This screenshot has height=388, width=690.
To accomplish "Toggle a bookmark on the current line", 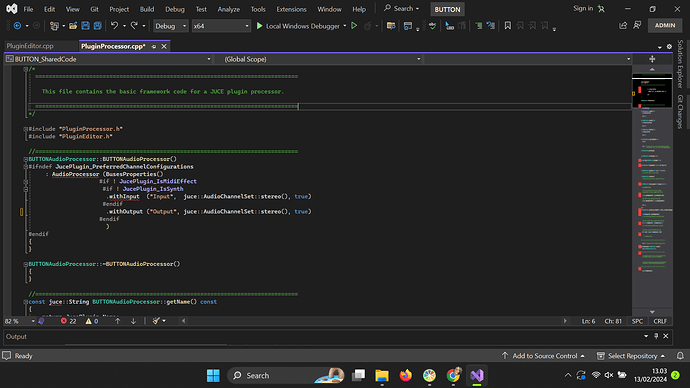I will click(x=507, y=26).
